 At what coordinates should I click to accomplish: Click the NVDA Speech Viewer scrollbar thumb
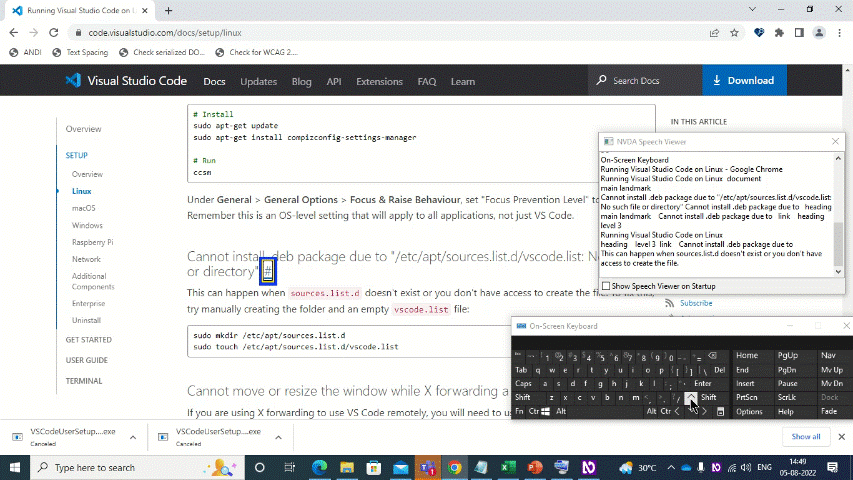click(838, 243)
